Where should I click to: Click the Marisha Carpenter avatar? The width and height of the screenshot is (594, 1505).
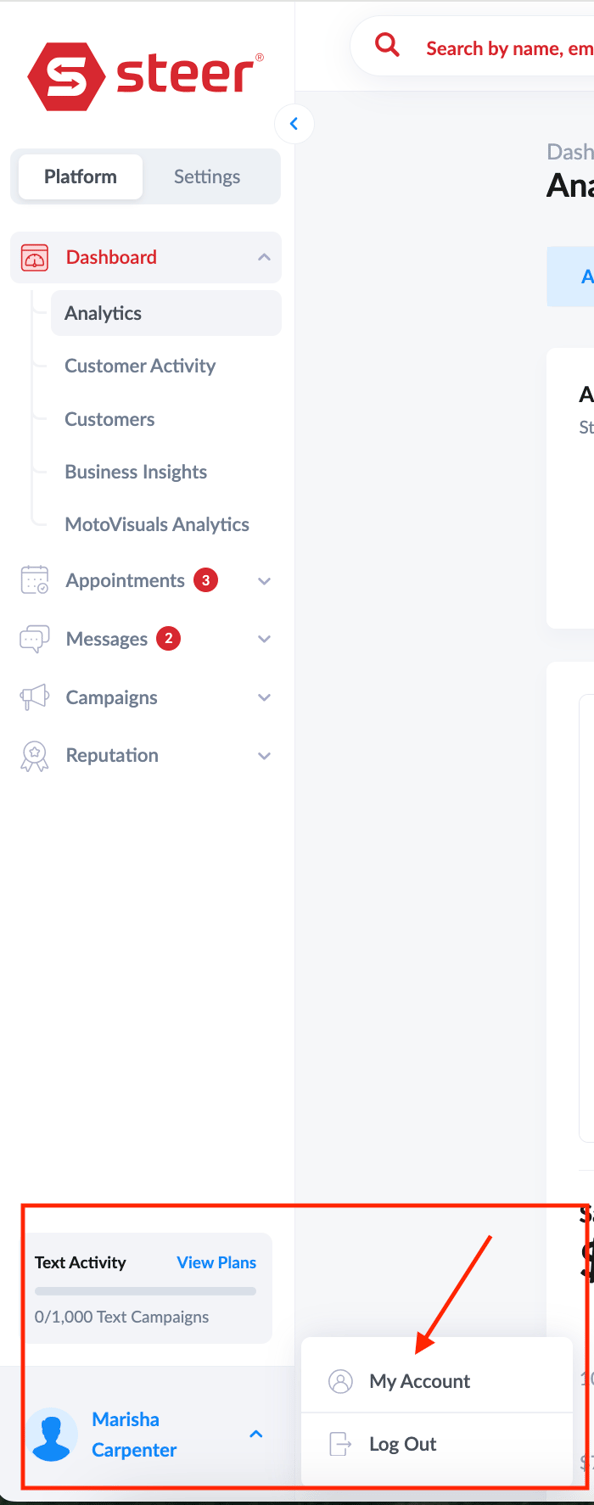[52, 1434]
